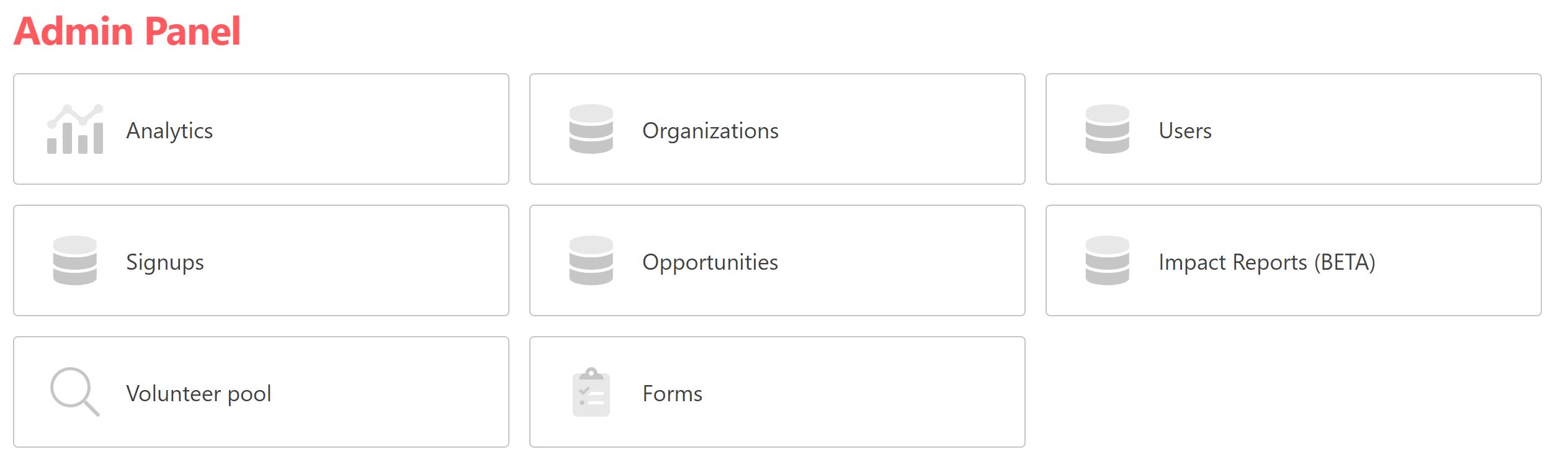Viewport: 1568px width, 475px height.
Task: Select the Signups text label
Action: (x=164, y=262)
